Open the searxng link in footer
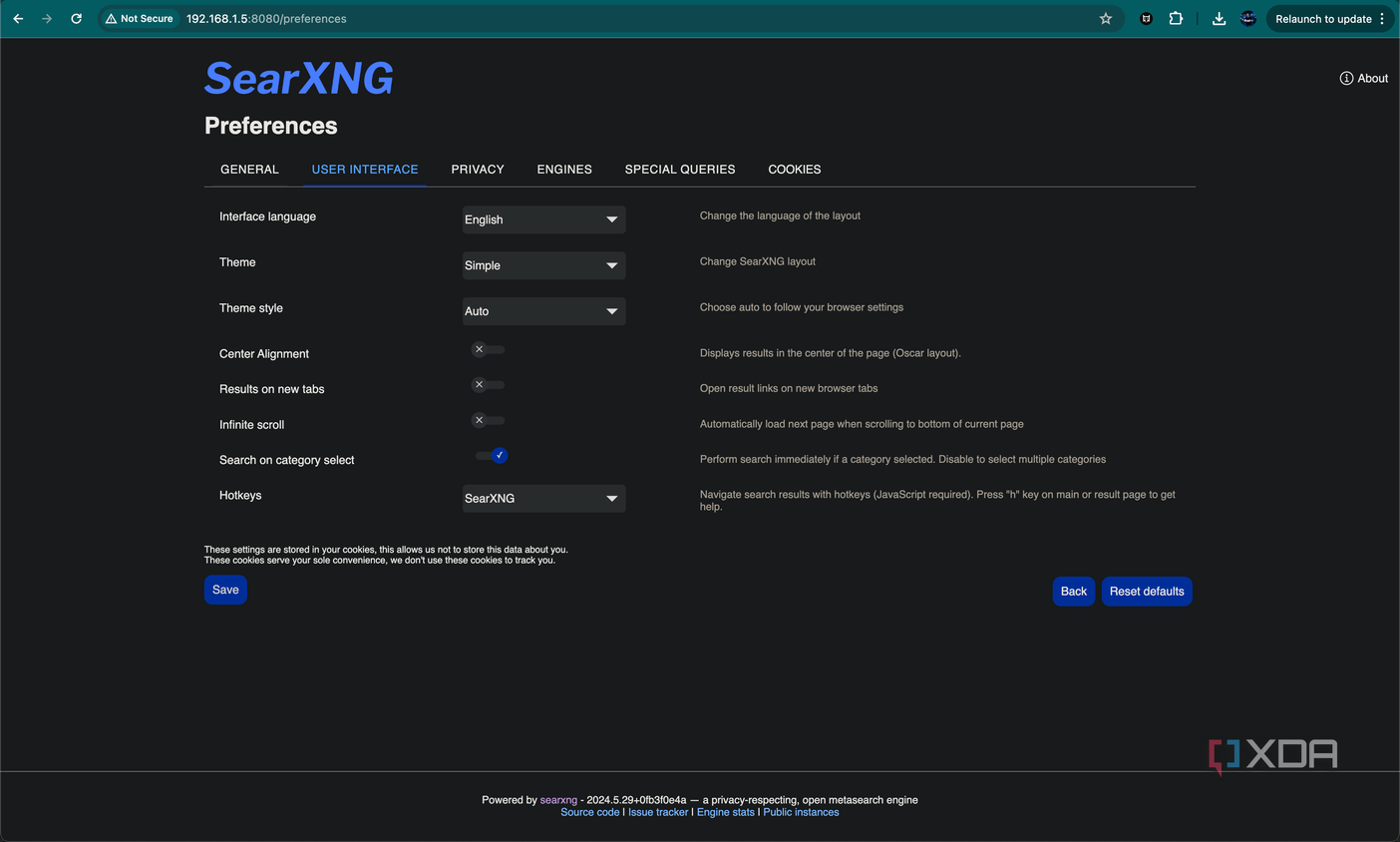The width and height of the screenshot is (1400, 842). coord(558,800)
